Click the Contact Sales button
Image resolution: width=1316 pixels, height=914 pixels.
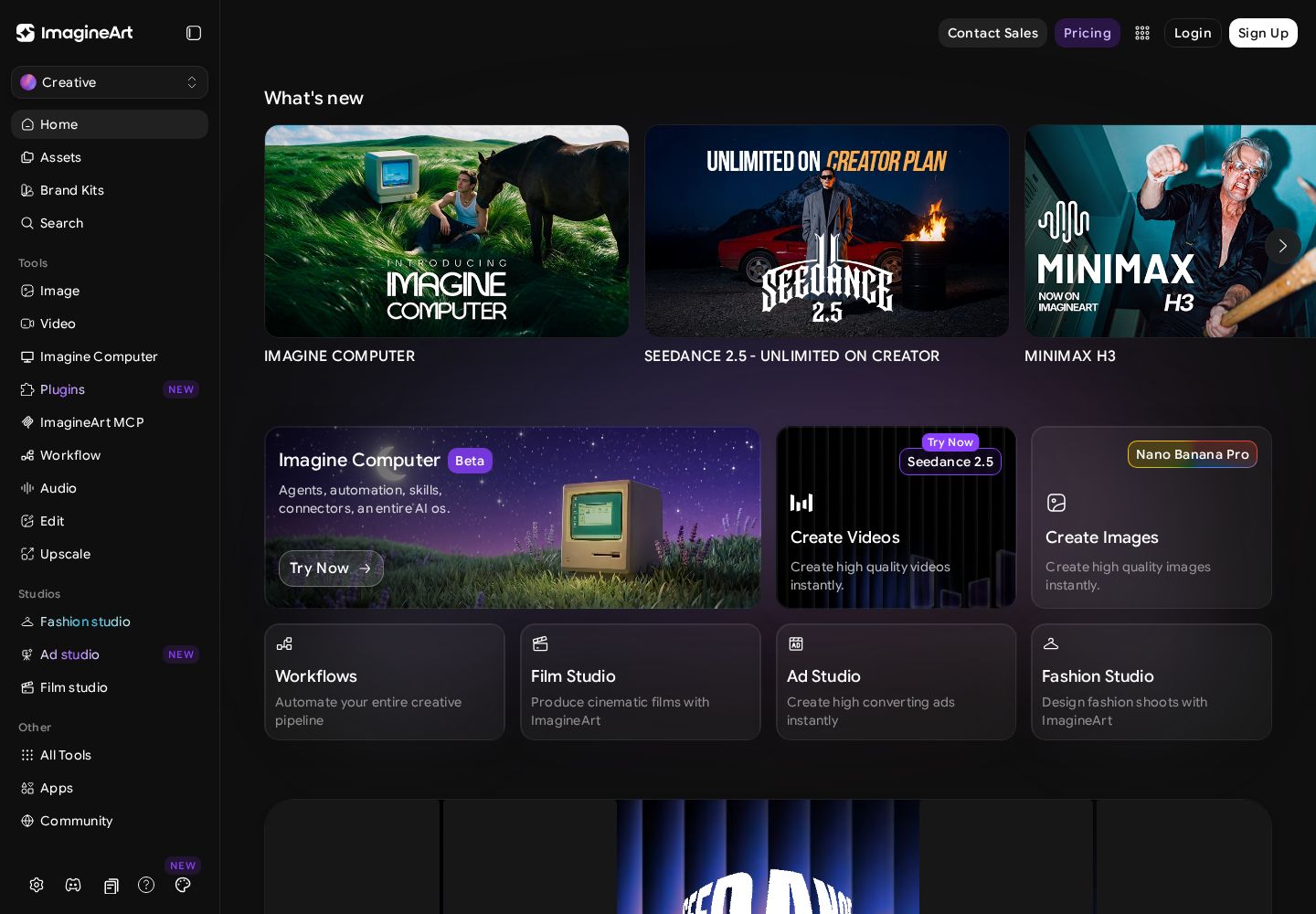(x=992, y=33)
